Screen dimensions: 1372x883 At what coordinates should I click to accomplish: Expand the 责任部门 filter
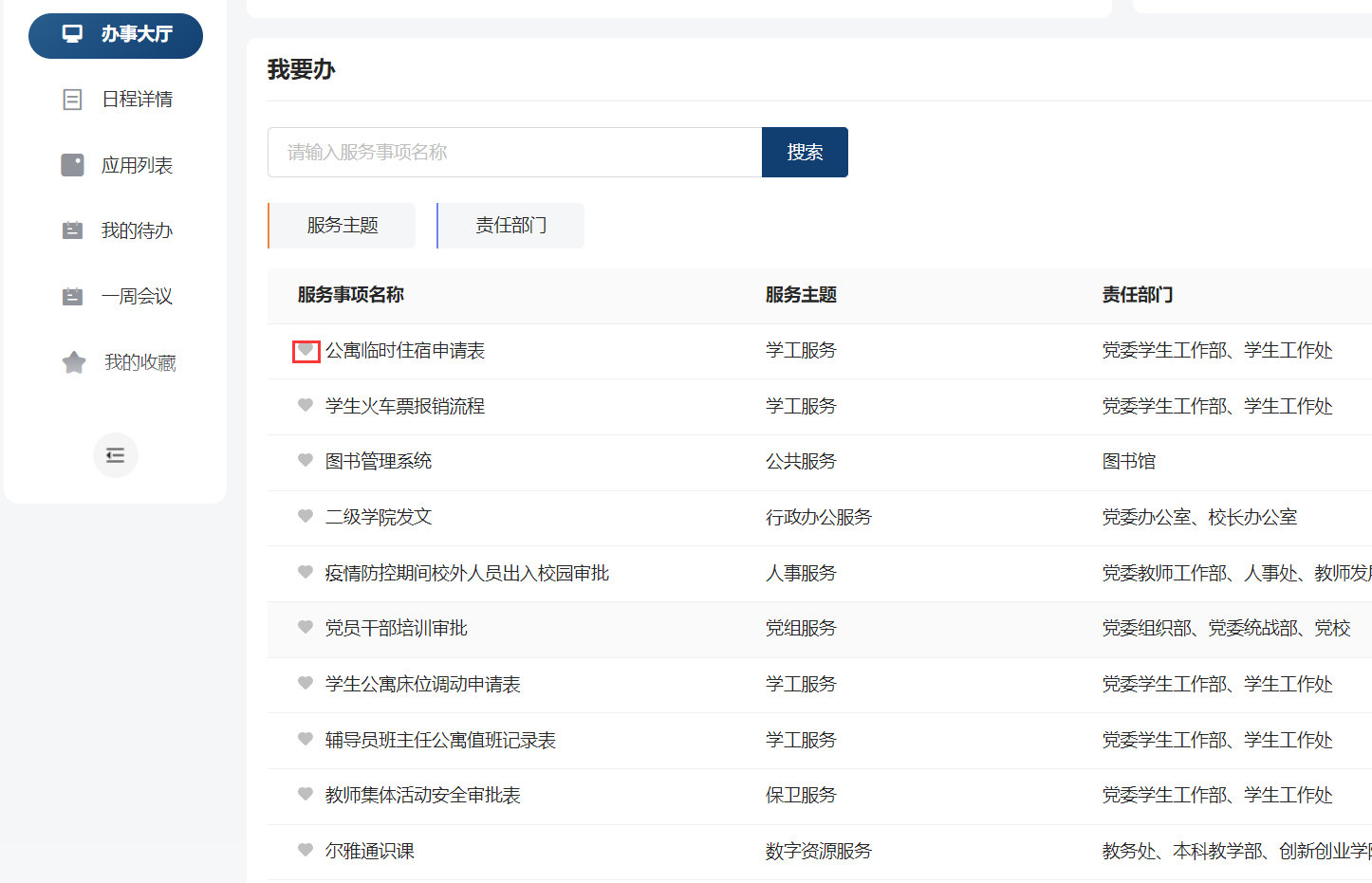(x=511, y=226)
